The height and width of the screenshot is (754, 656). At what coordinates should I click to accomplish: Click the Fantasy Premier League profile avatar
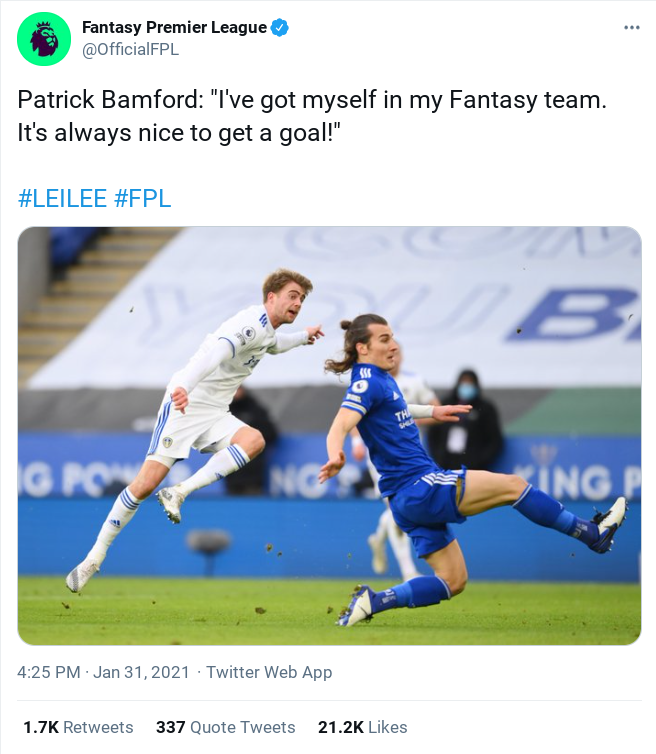click(44, 38)
